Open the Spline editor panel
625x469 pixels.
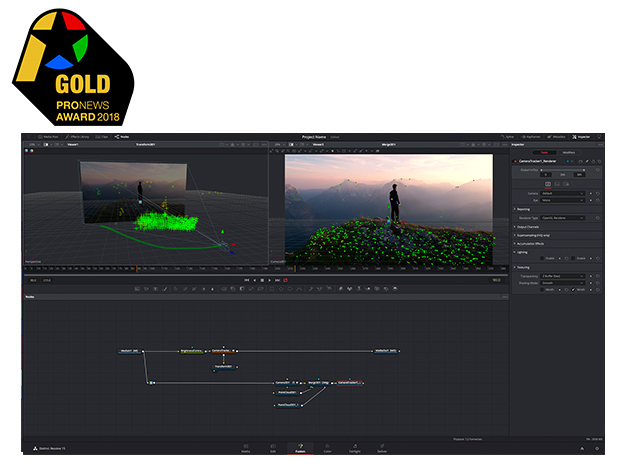point(509,137)
